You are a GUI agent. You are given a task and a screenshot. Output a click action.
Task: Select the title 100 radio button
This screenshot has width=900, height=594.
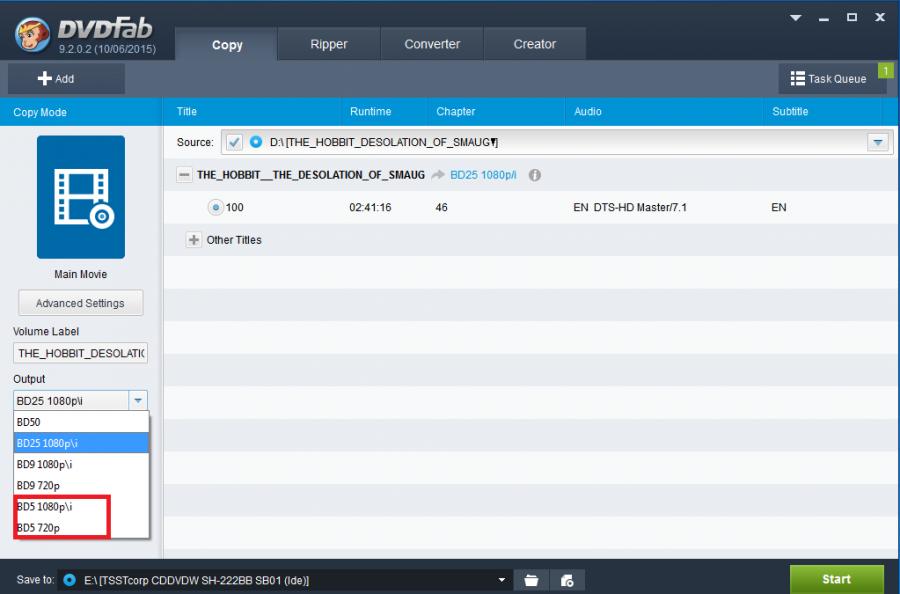point(215,208)
